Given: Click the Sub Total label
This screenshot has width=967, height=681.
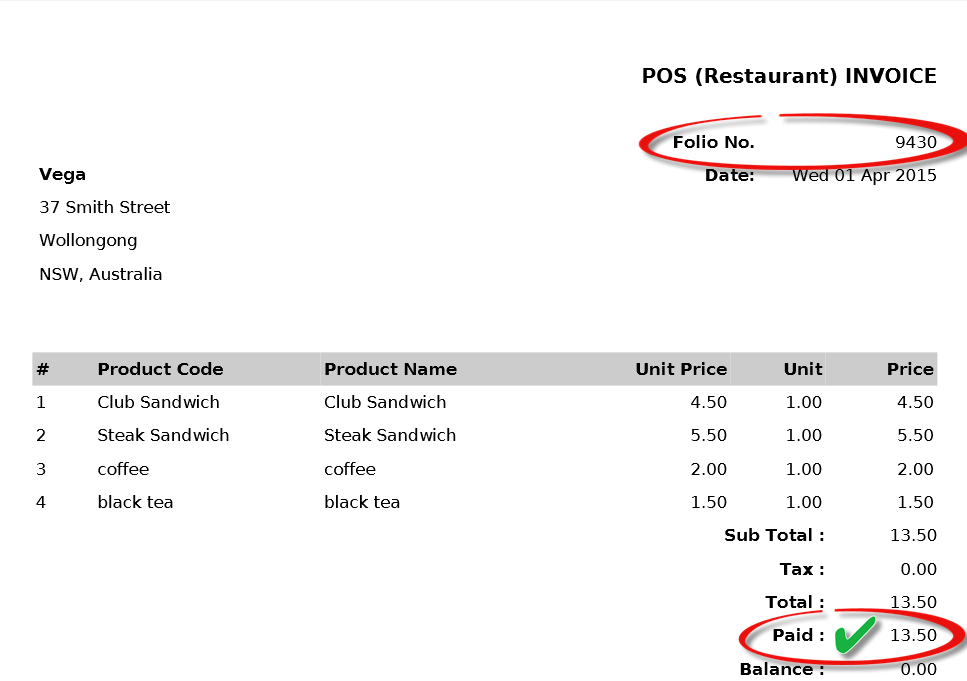Looking at the screenshot, I should tap(774, 535).
